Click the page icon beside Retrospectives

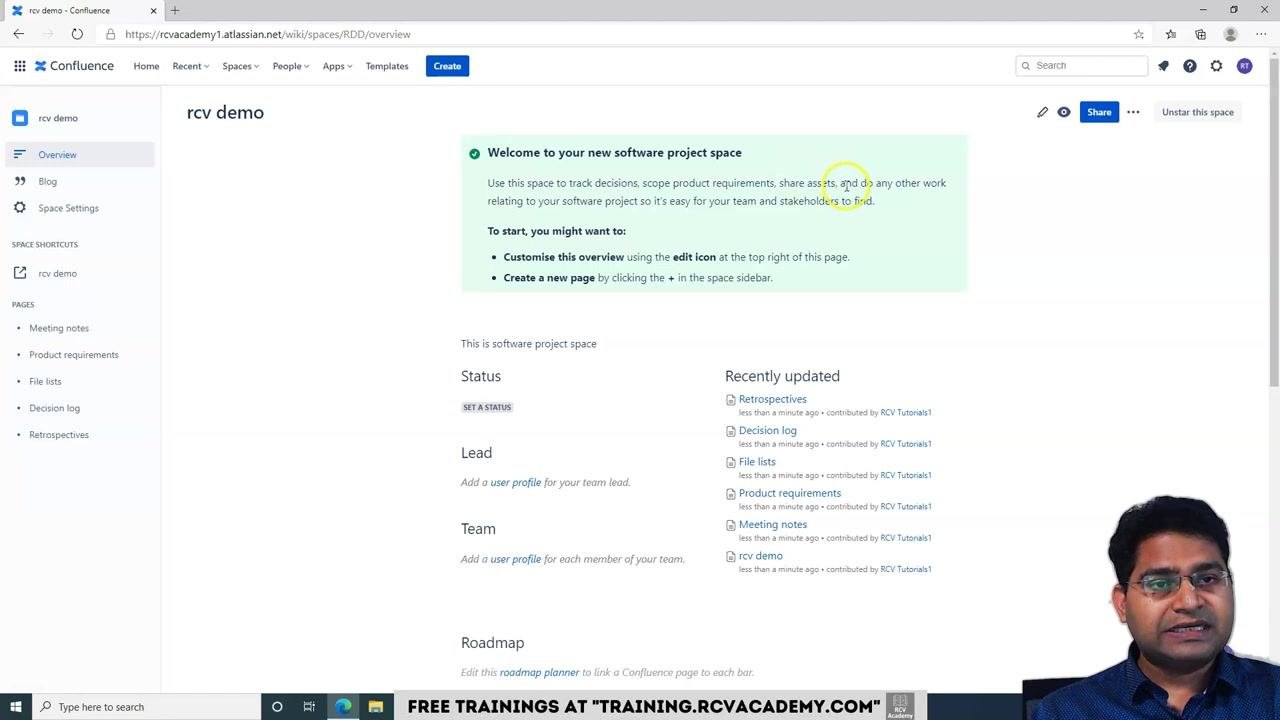[x=730, y=400]
